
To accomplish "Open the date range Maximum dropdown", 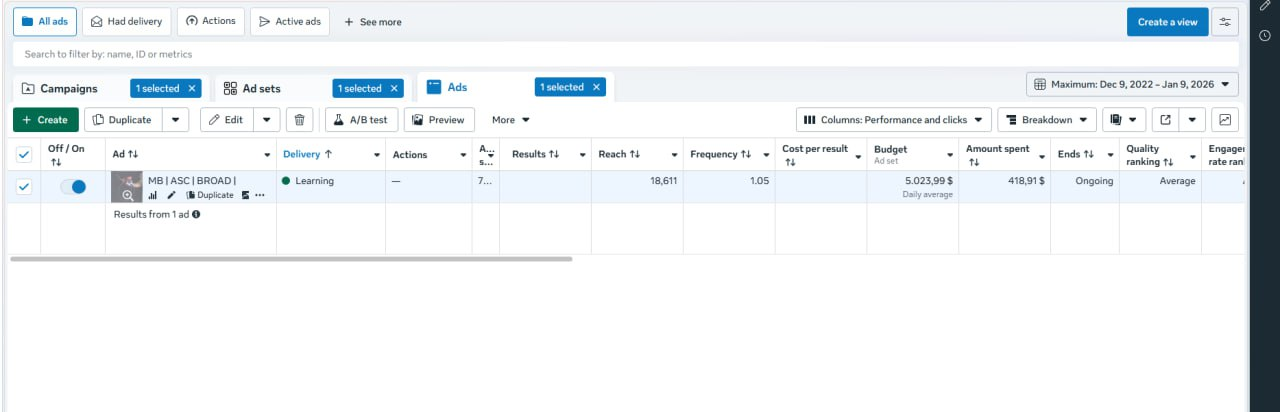I will point(1132,85).
